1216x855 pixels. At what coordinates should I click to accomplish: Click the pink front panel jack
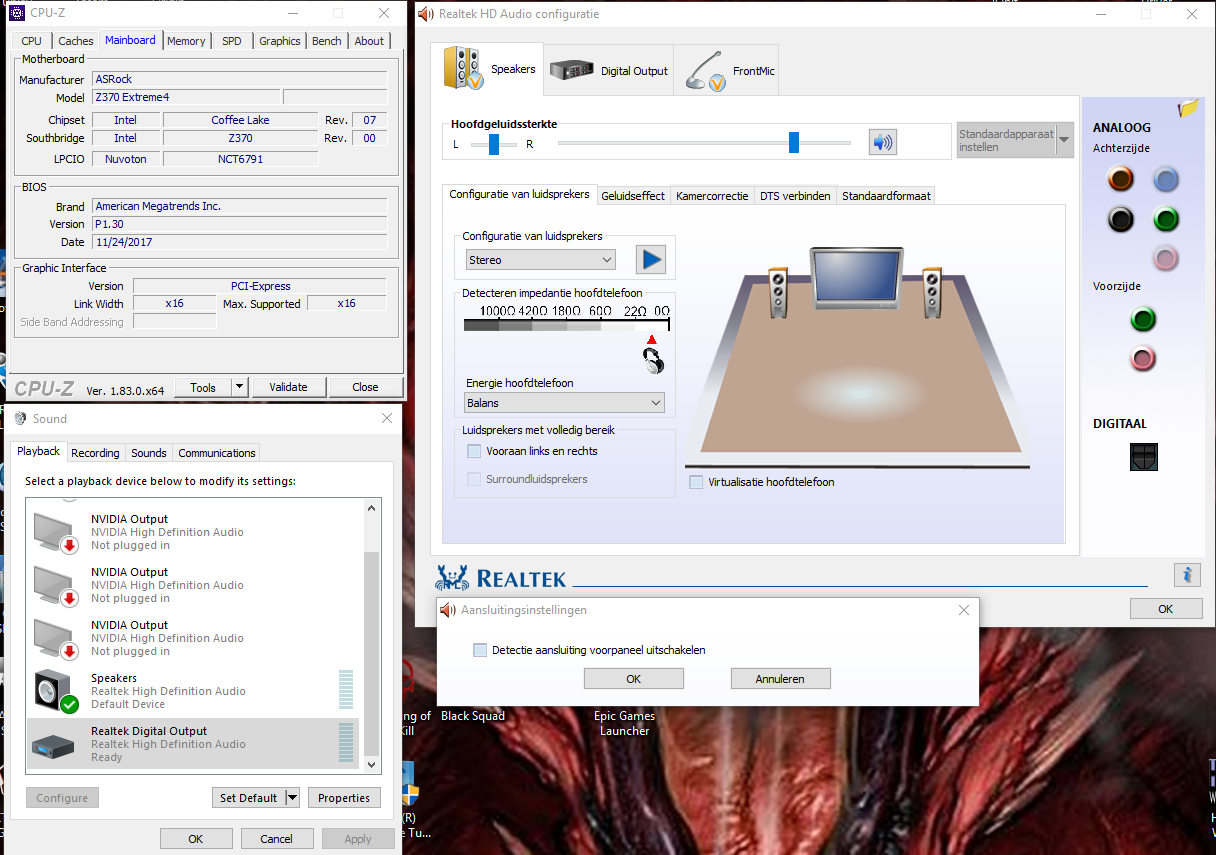pos(1143,358)
